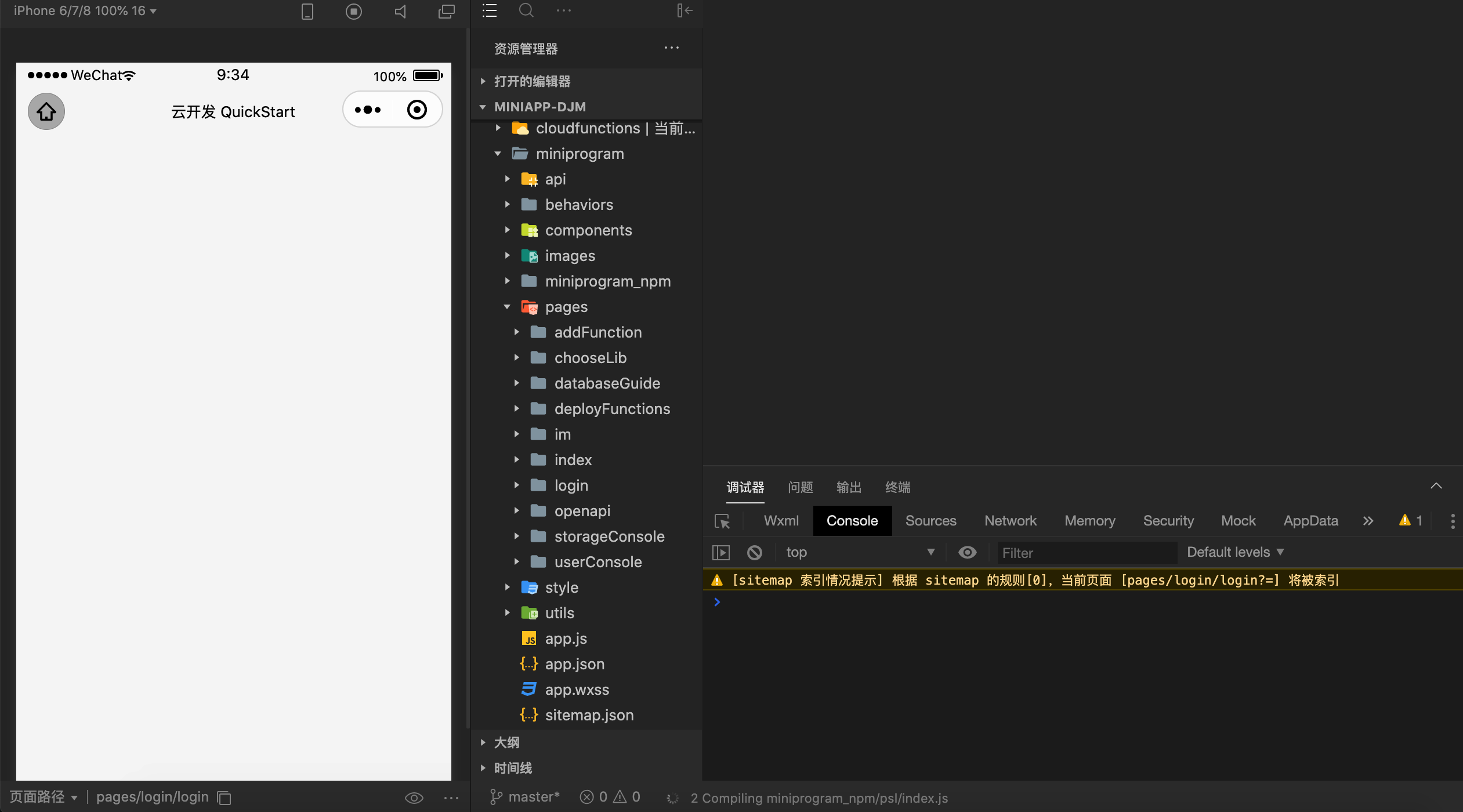The height and width of the screenshot is (812, 1463).
Task: Open the app.json file
Action: 574,664
